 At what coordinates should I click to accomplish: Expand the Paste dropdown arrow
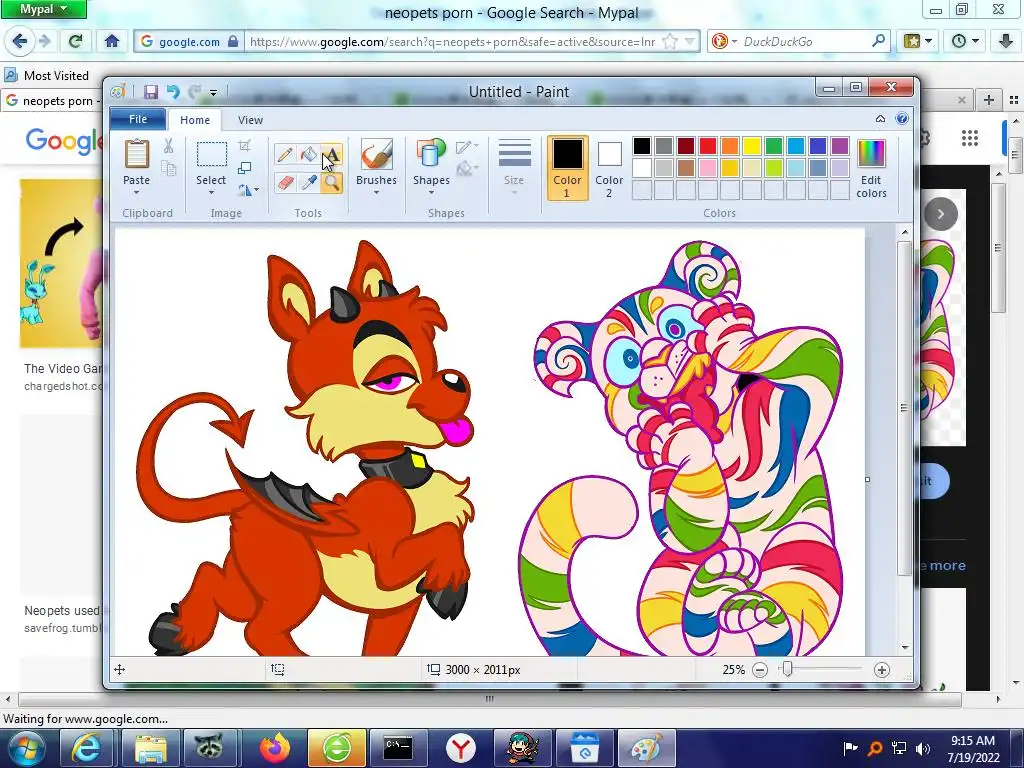(136, 193)
